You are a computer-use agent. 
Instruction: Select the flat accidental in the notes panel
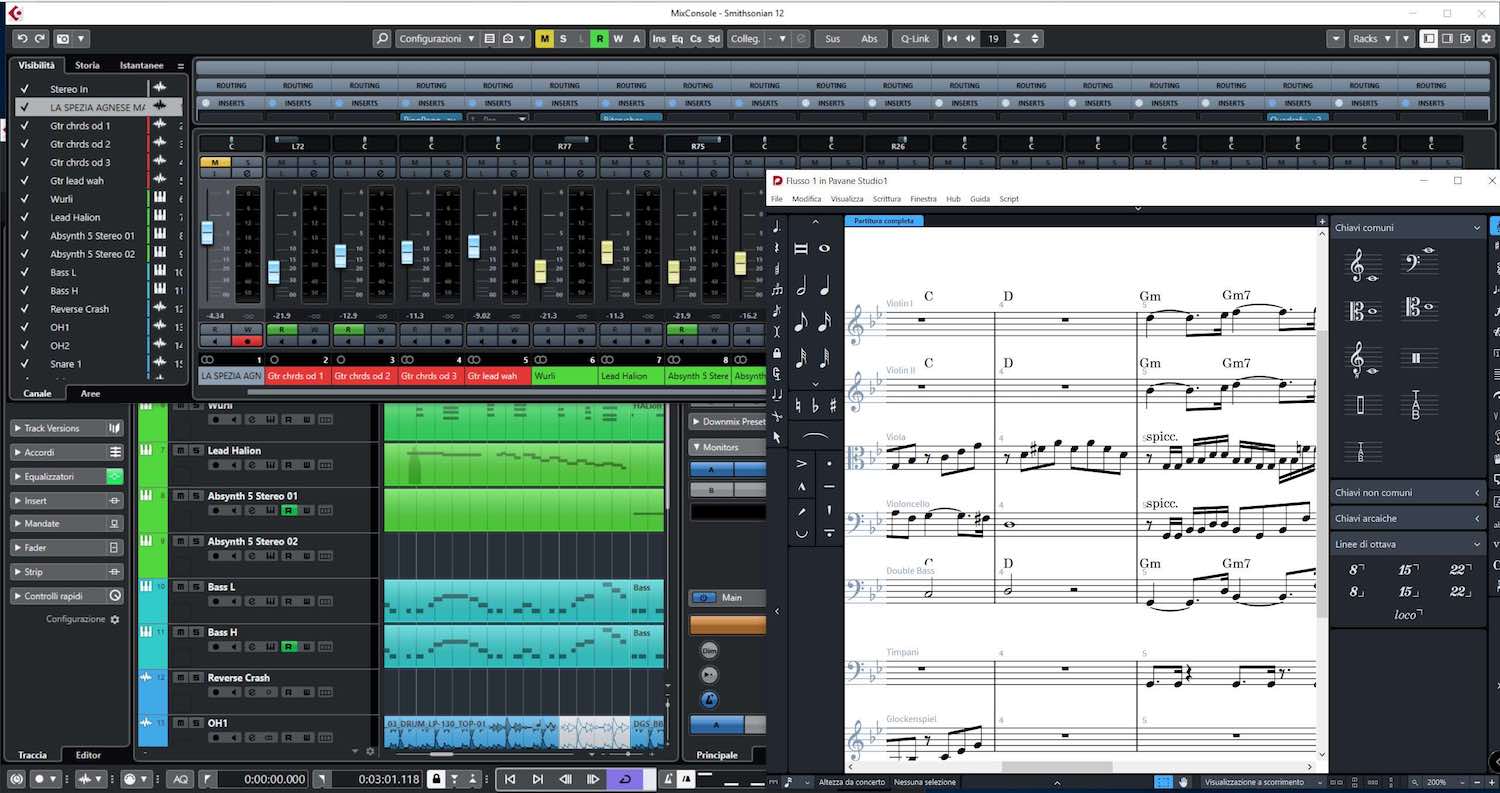pyautogui.click(x=815, y=405)
